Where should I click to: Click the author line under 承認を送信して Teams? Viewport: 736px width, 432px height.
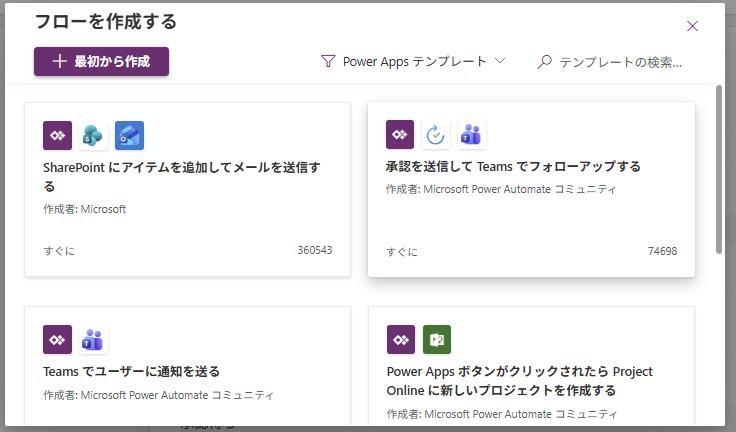click(501, 189)
